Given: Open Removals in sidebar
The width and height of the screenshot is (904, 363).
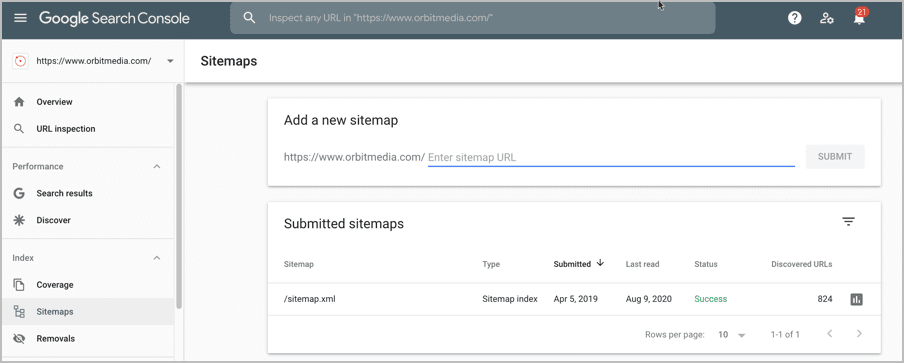Looking at the screenshot, I should 55,339.
